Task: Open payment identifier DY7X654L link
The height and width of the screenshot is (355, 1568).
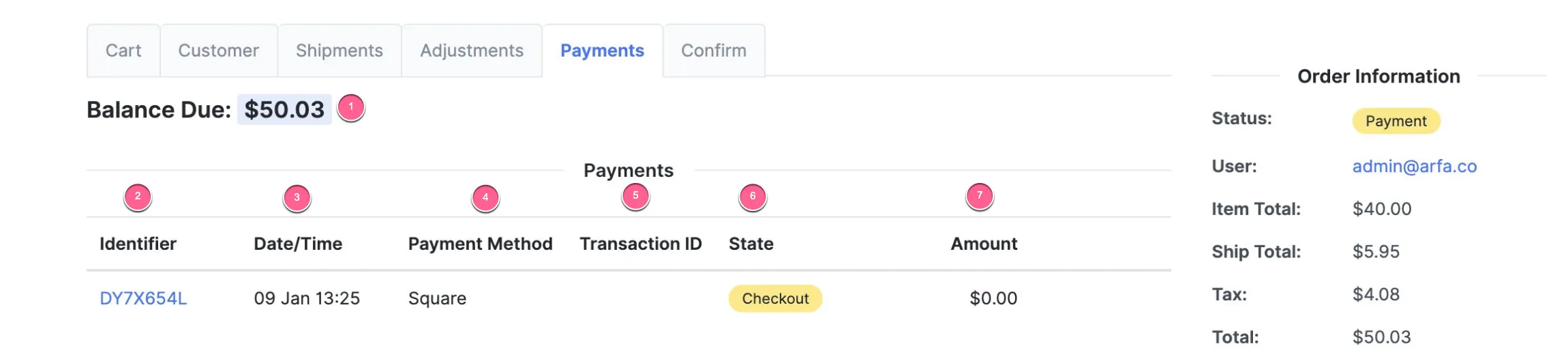Action: click(143, 298)
